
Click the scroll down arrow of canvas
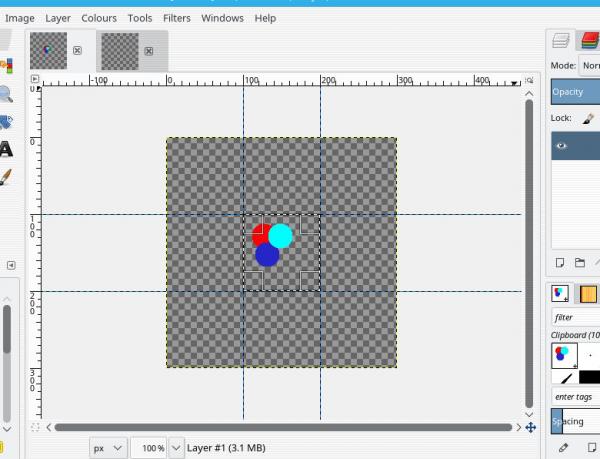tap(529, 414)
